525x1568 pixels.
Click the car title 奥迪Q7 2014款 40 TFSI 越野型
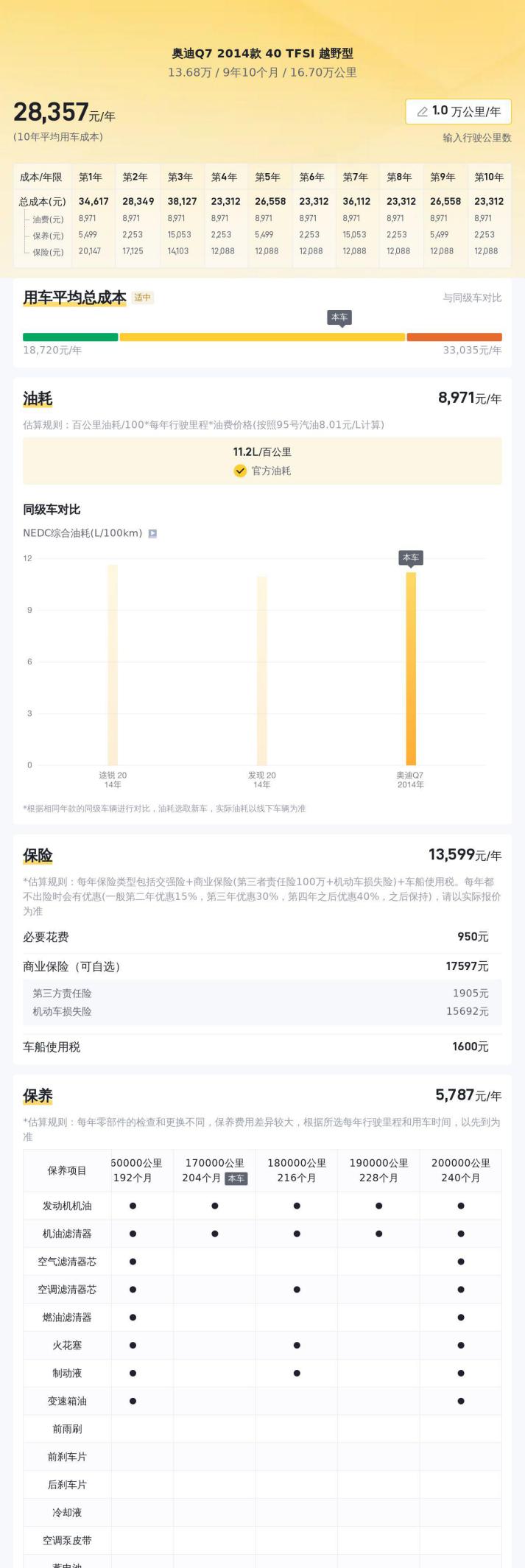point(262,53)
